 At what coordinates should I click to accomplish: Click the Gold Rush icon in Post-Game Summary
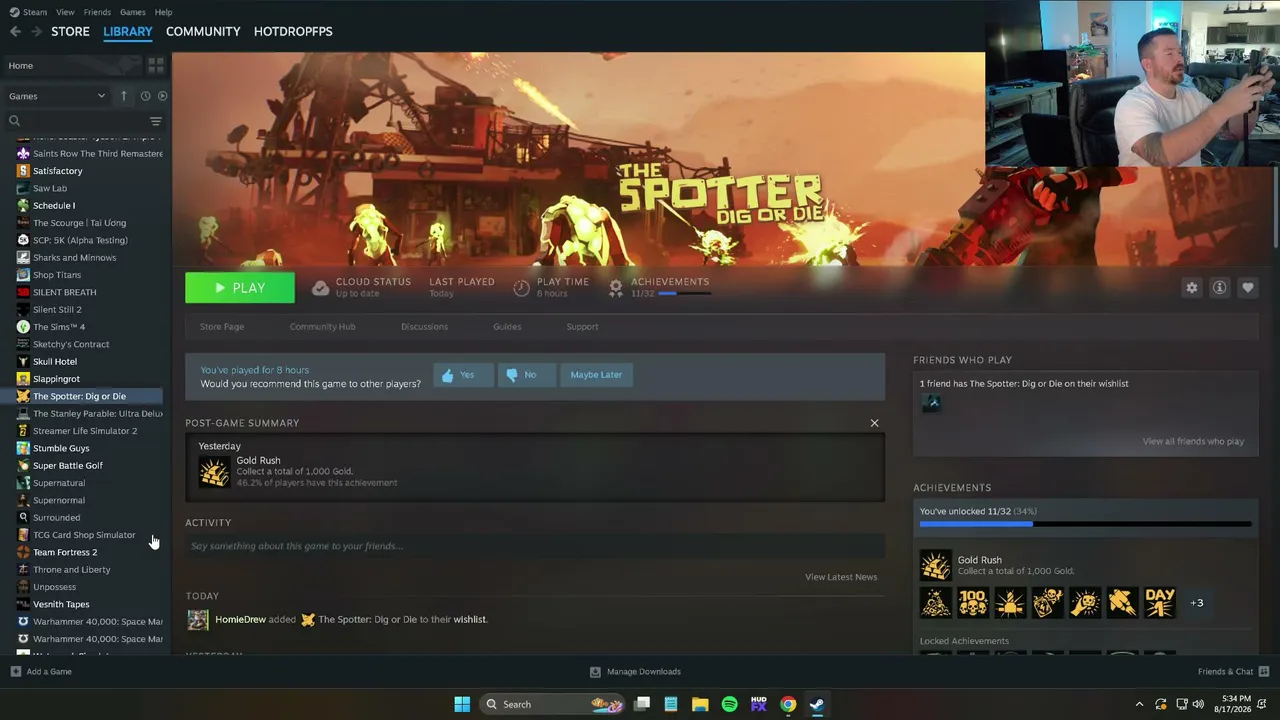pyautogui.click(x=214, y=472)
